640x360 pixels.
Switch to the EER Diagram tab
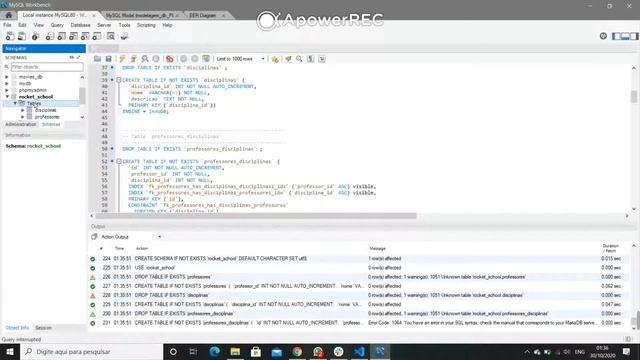click(202, 15)
